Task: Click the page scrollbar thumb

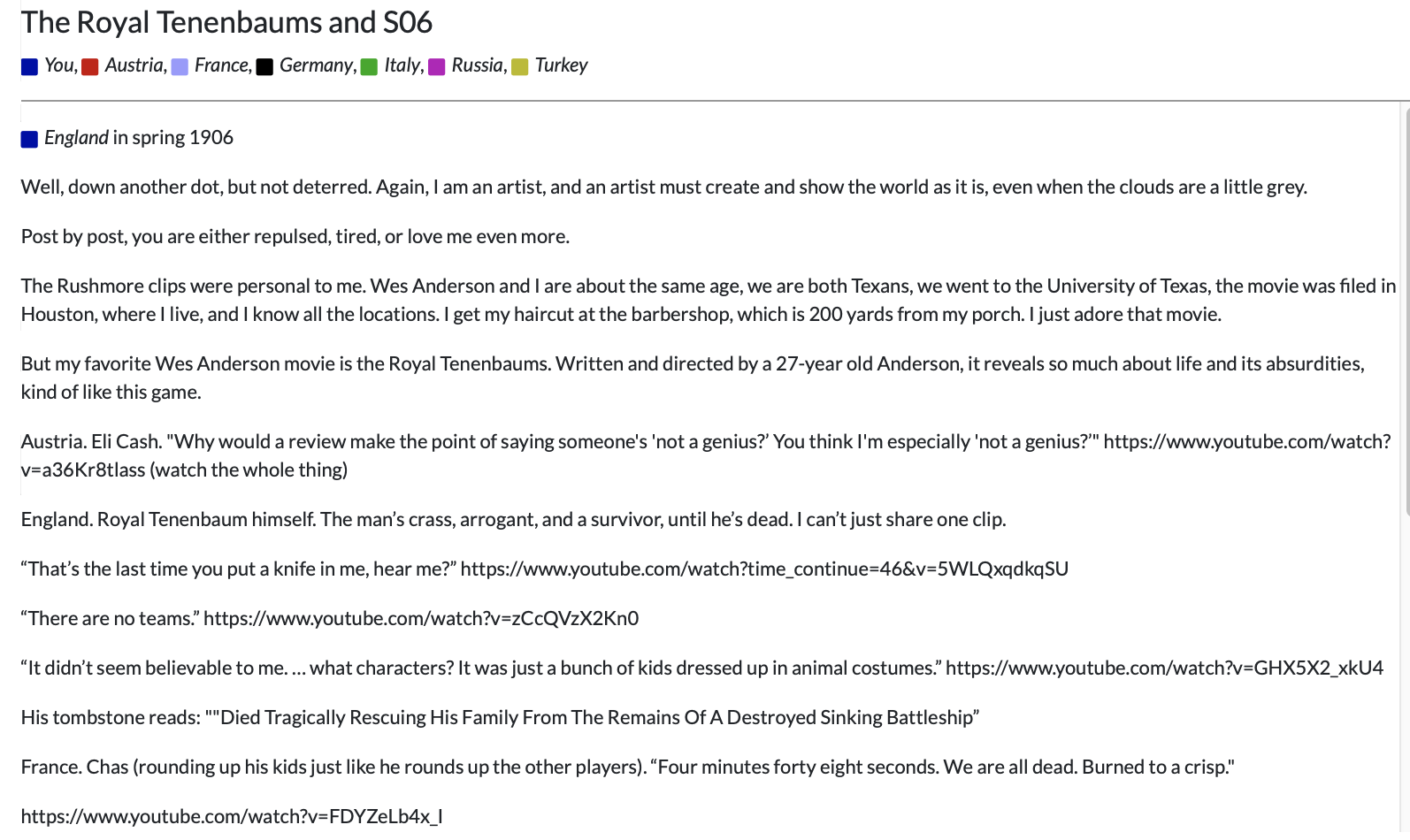Action: tap(1406, 309)
